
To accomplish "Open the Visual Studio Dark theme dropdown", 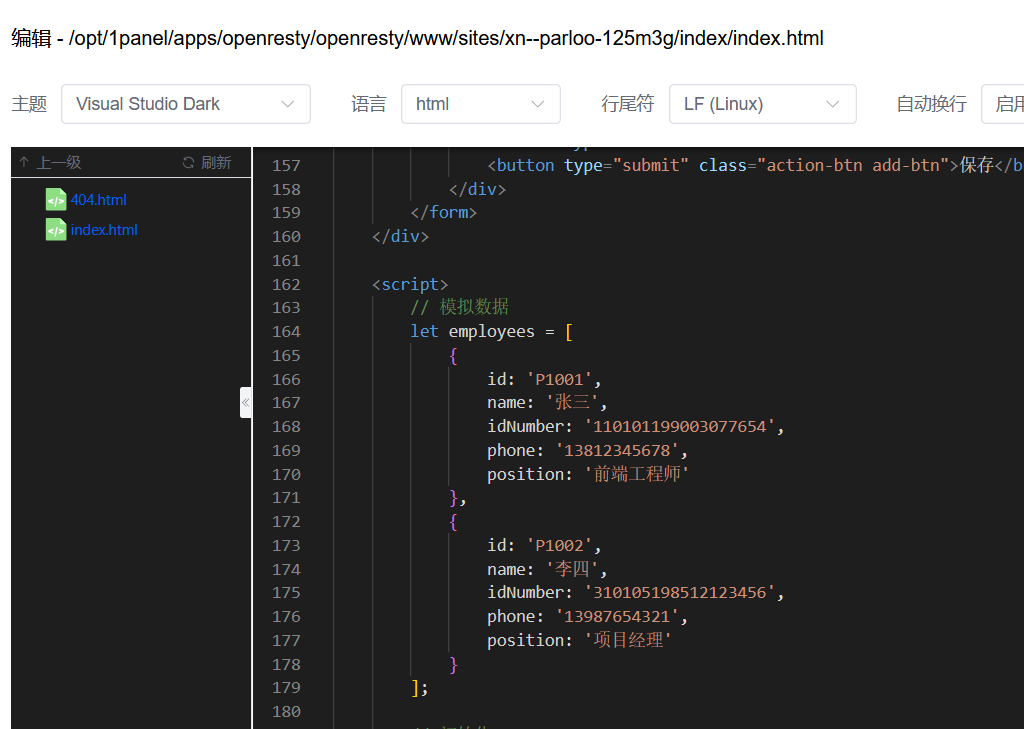I will coord(185,104).
